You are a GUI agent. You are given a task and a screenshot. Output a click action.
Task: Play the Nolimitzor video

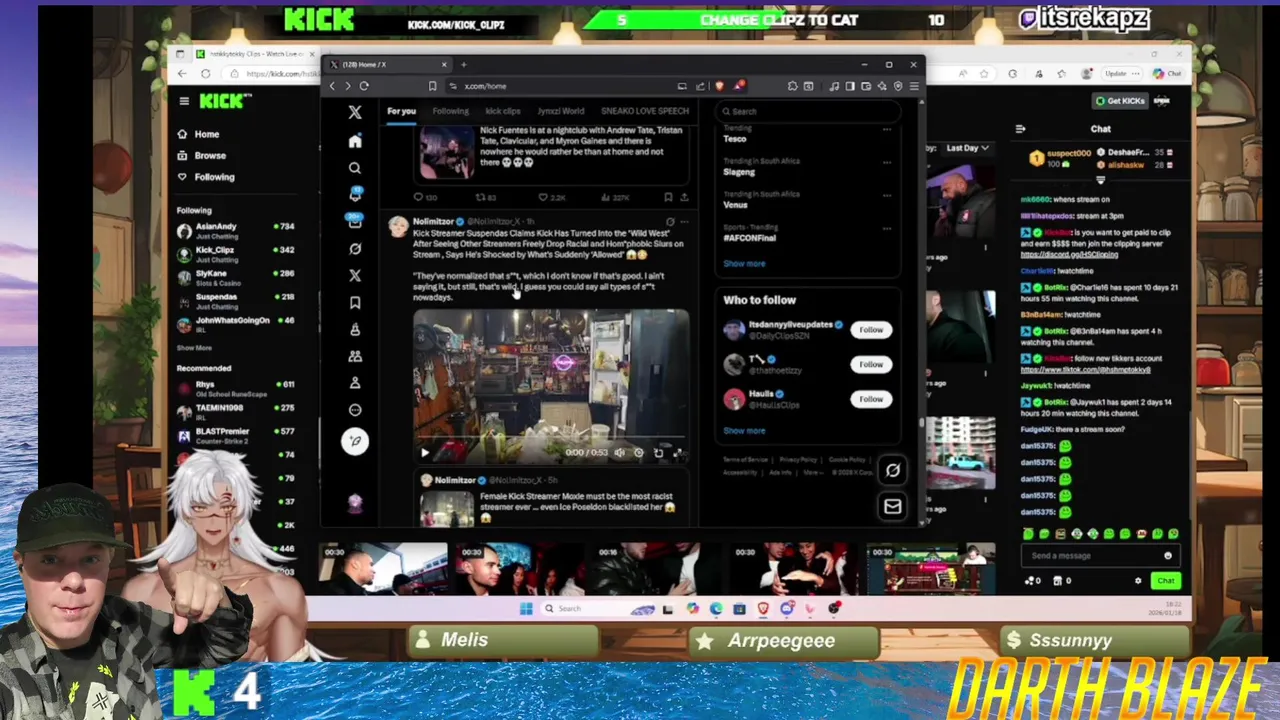pyautogui.click(x=424, y=453)
